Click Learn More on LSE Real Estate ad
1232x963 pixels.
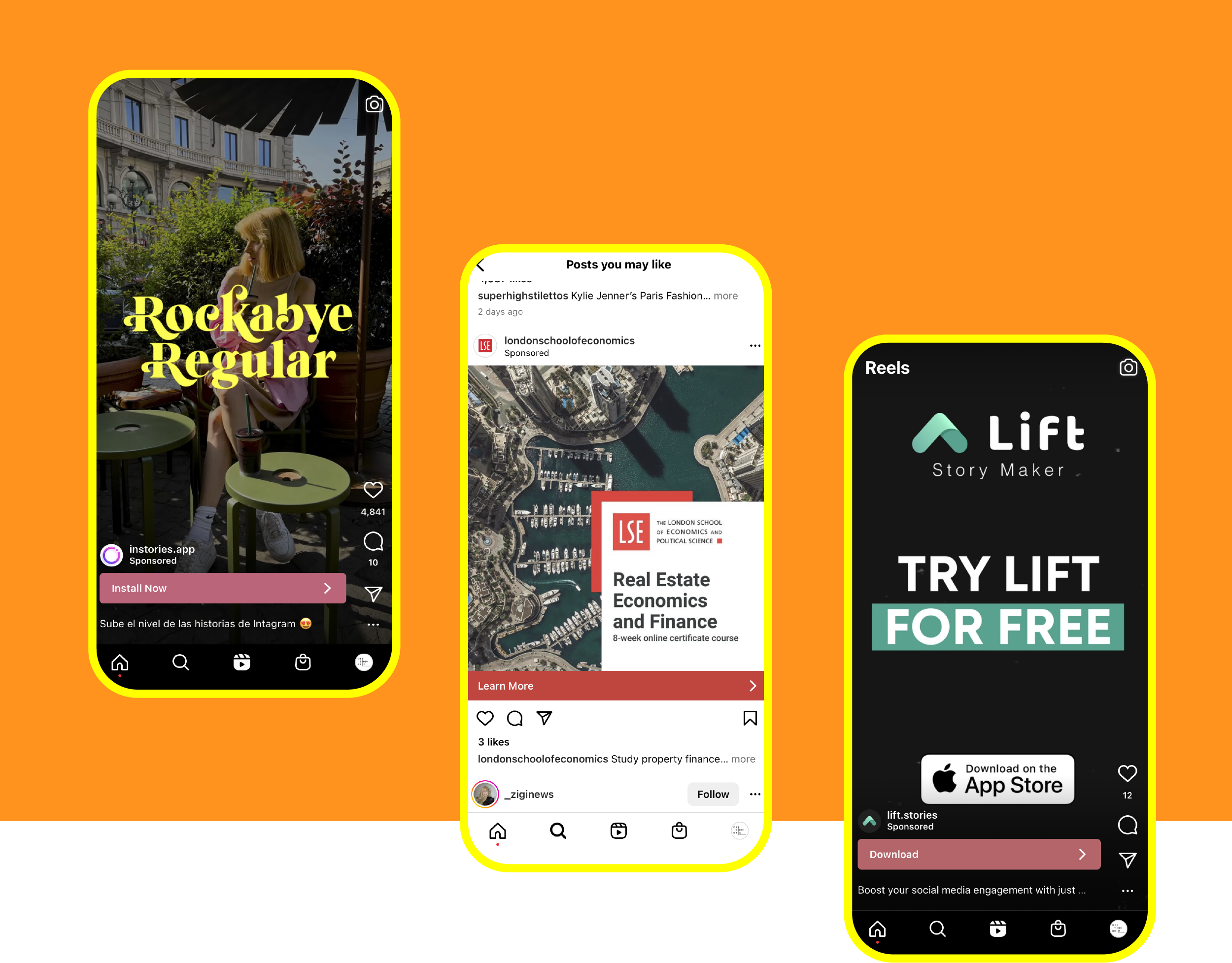617,686
